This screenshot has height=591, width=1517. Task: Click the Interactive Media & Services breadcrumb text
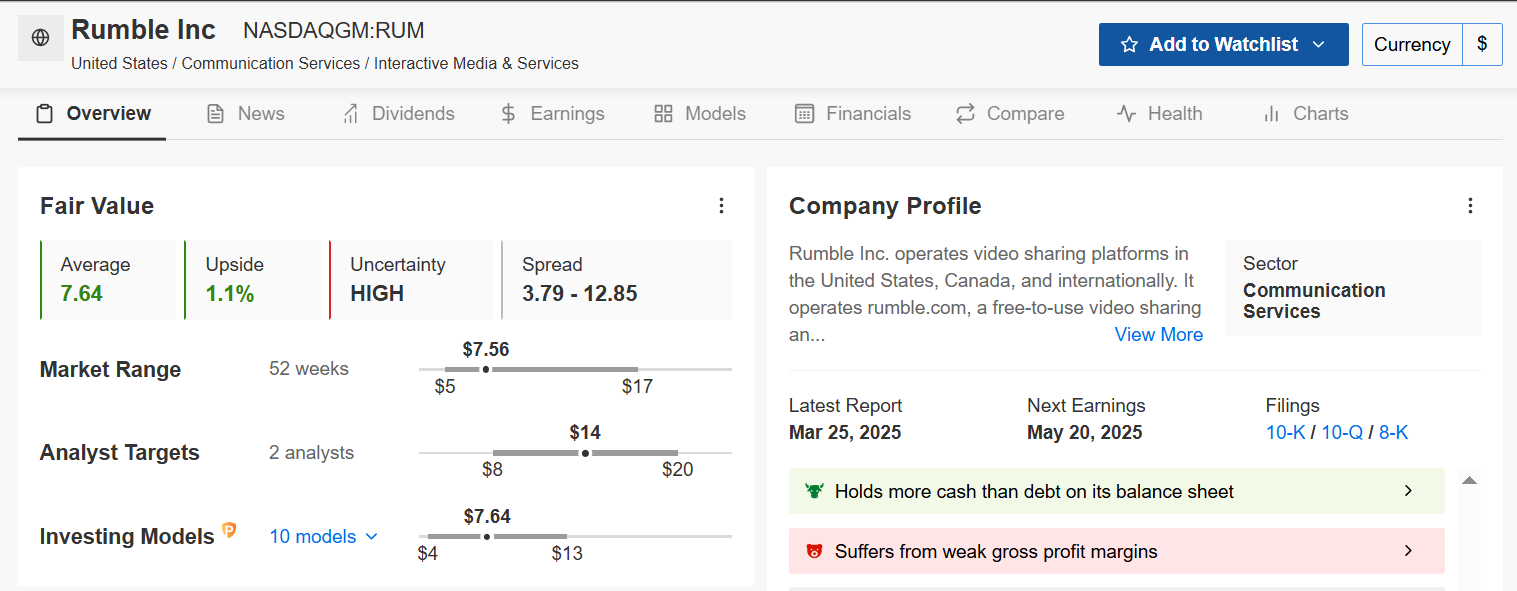point(477,64)
